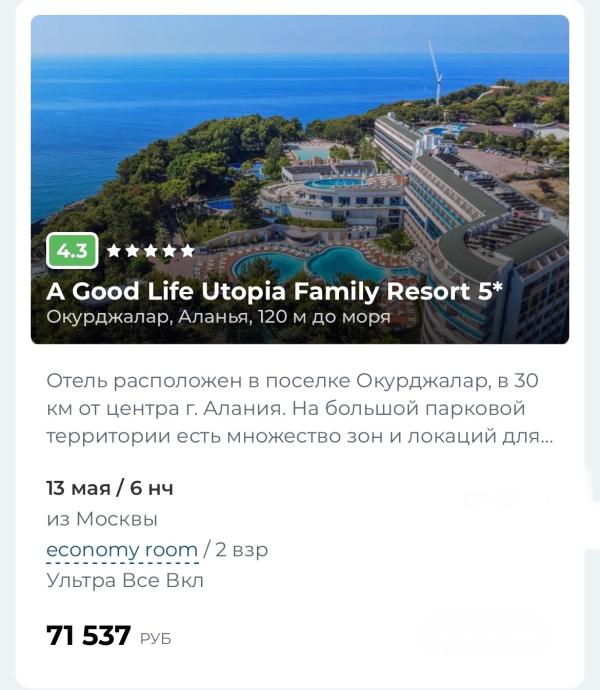
Task: Click the swimming pools in hotel photo
Action: pyautogui.click(x=310, y=264)
